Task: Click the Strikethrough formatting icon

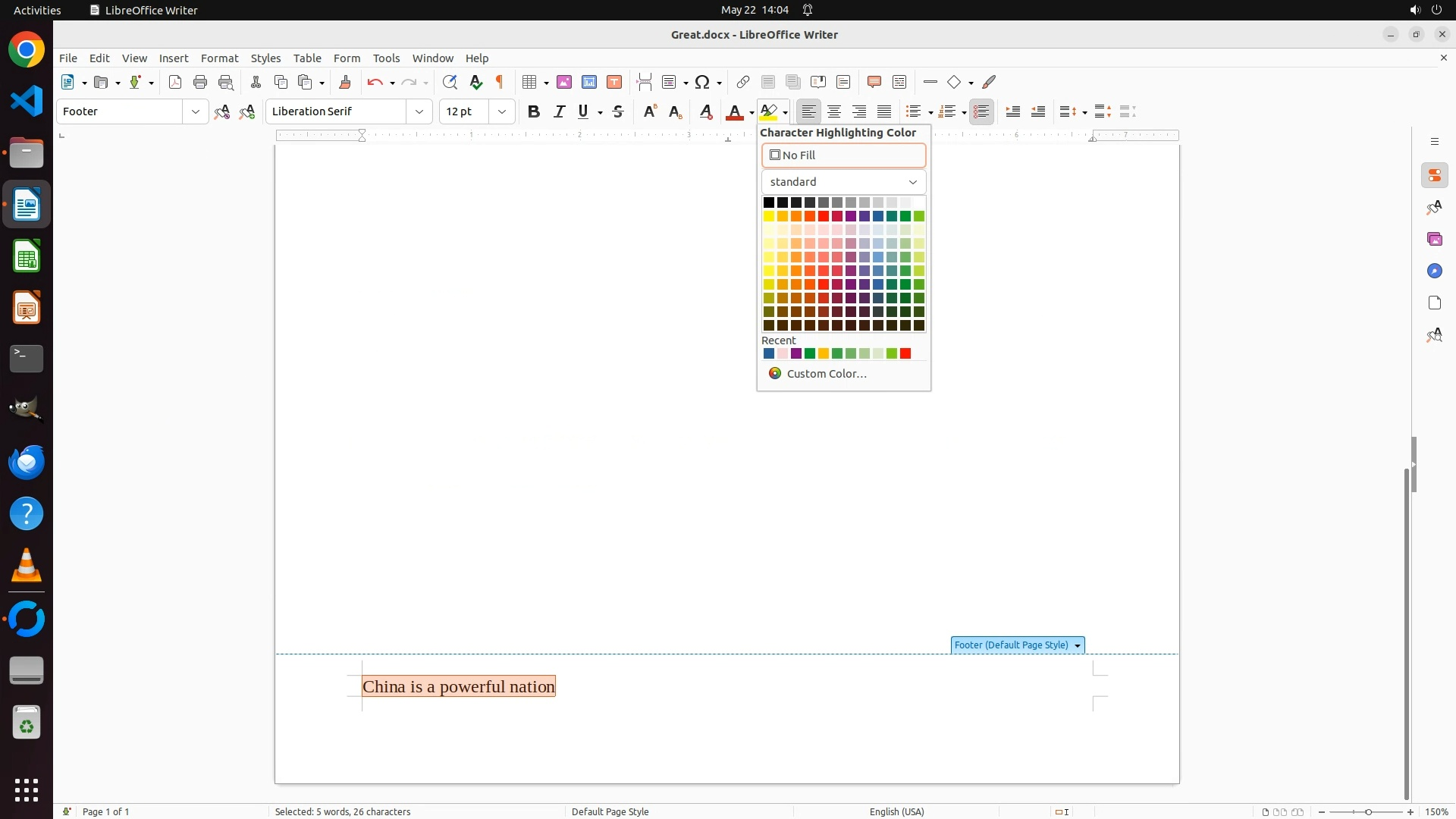Action: (618, 112)
